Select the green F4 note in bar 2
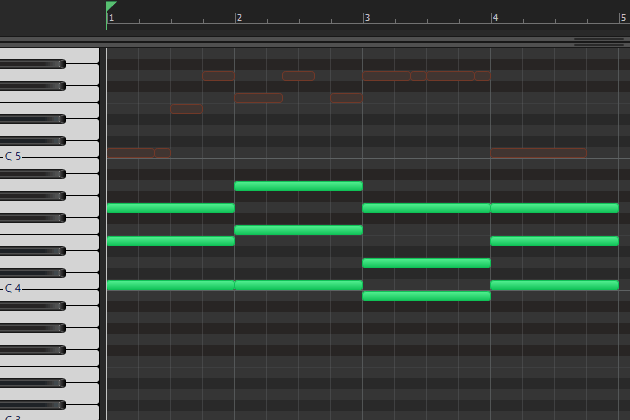 (298, 230)
